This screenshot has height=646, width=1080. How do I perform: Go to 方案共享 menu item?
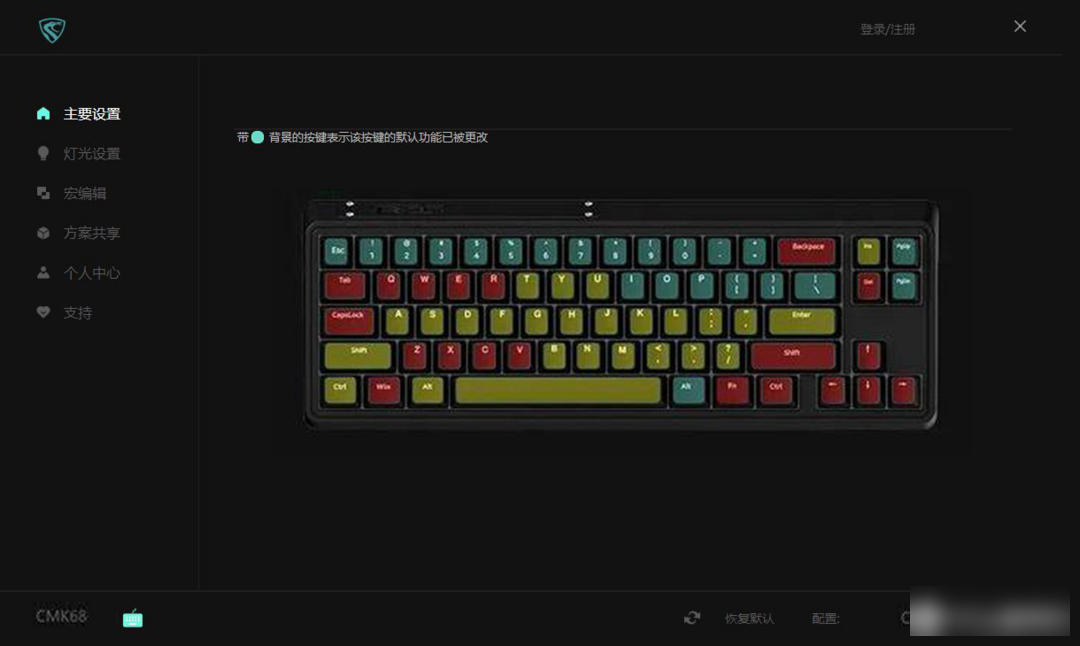92,233
